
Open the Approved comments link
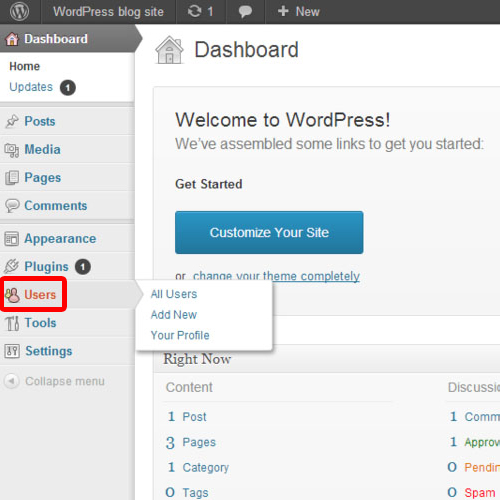(482, 442)
